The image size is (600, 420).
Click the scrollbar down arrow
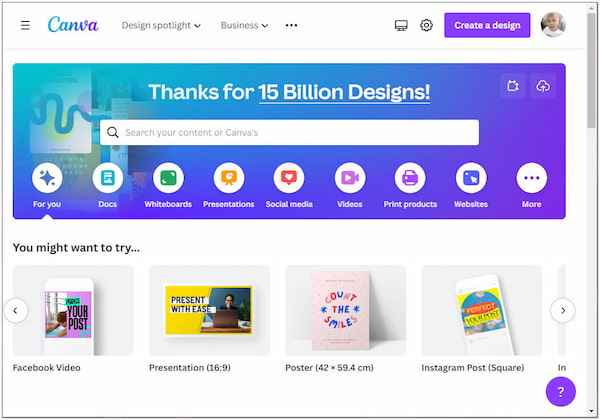(x=592, y=412)
